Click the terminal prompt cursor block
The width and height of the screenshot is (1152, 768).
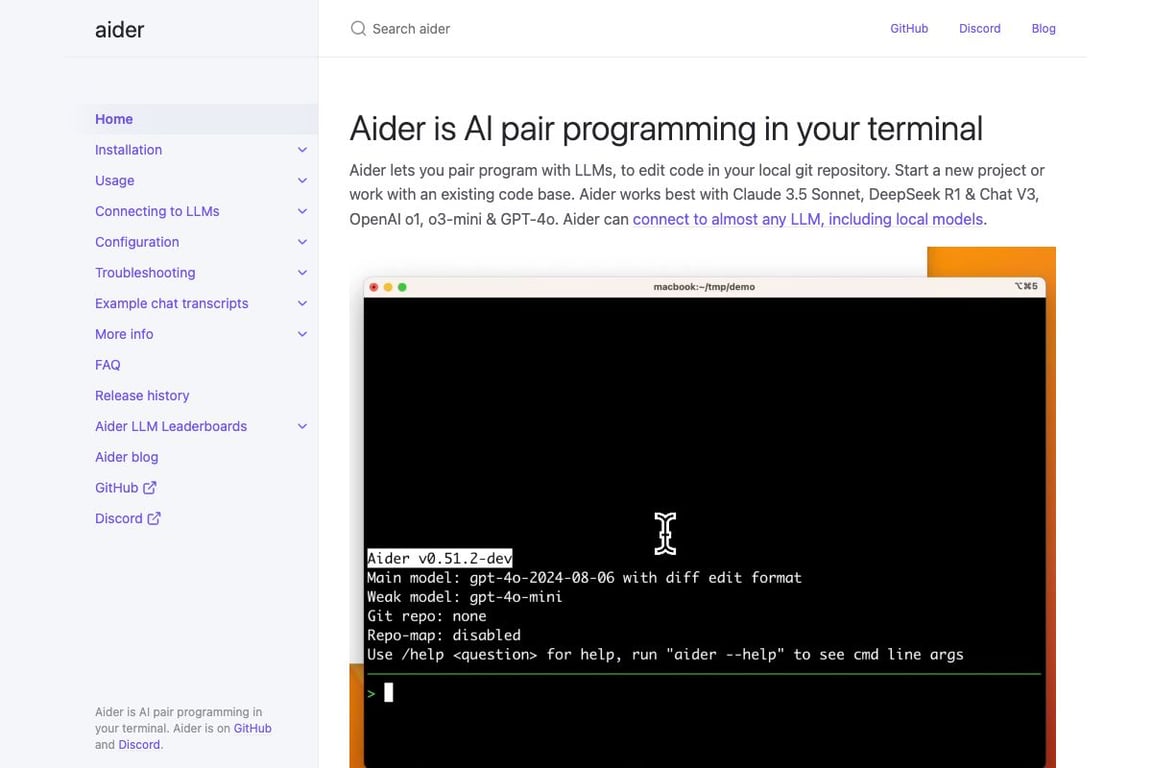389,692
